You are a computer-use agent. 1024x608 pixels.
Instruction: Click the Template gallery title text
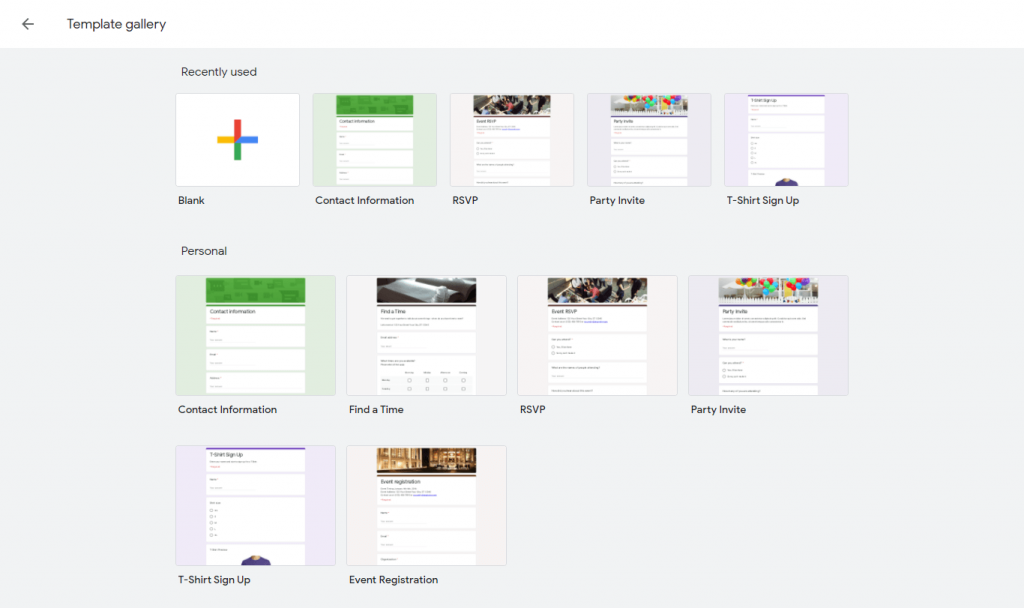[116, 23]
